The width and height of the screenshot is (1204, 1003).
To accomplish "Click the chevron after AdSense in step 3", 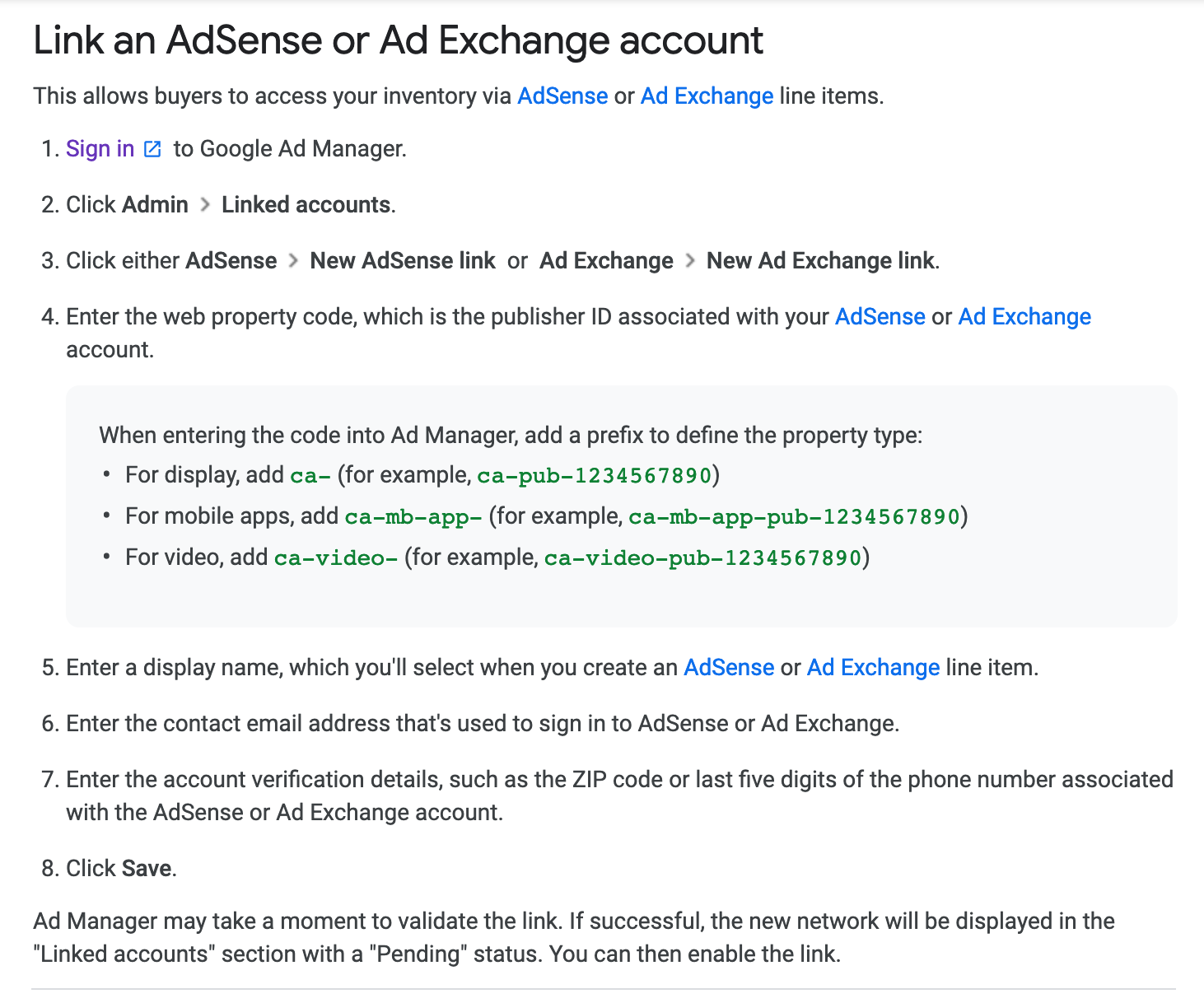I will point(293,261).
